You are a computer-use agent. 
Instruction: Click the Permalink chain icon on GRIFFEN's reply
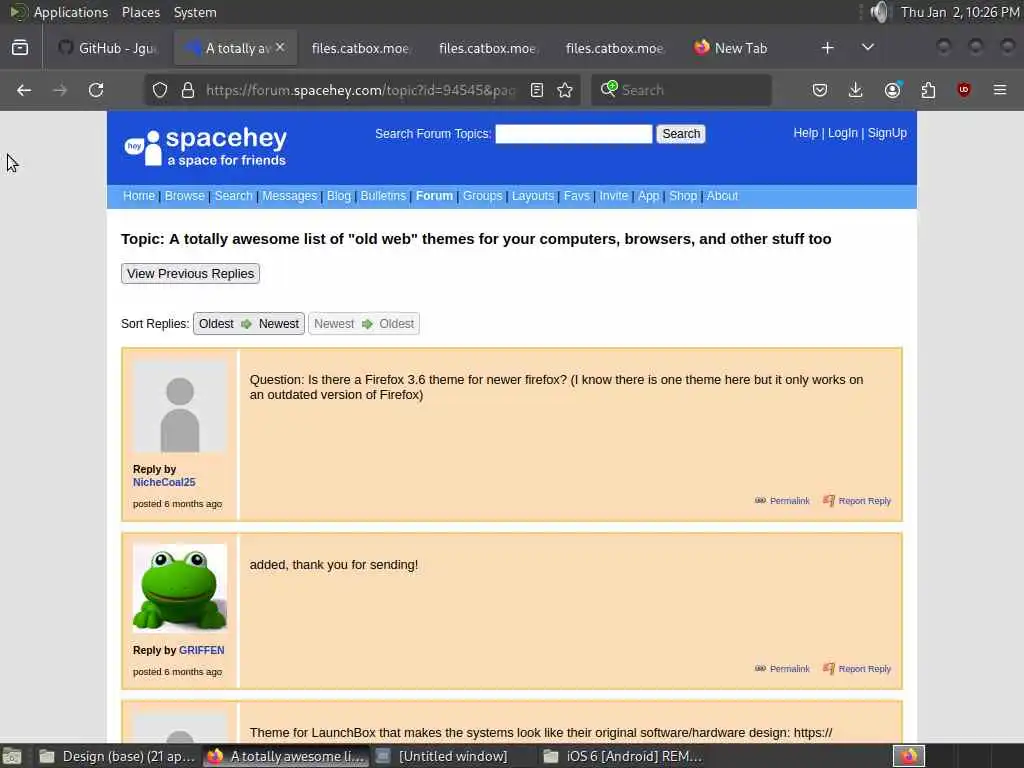point(760,668)
